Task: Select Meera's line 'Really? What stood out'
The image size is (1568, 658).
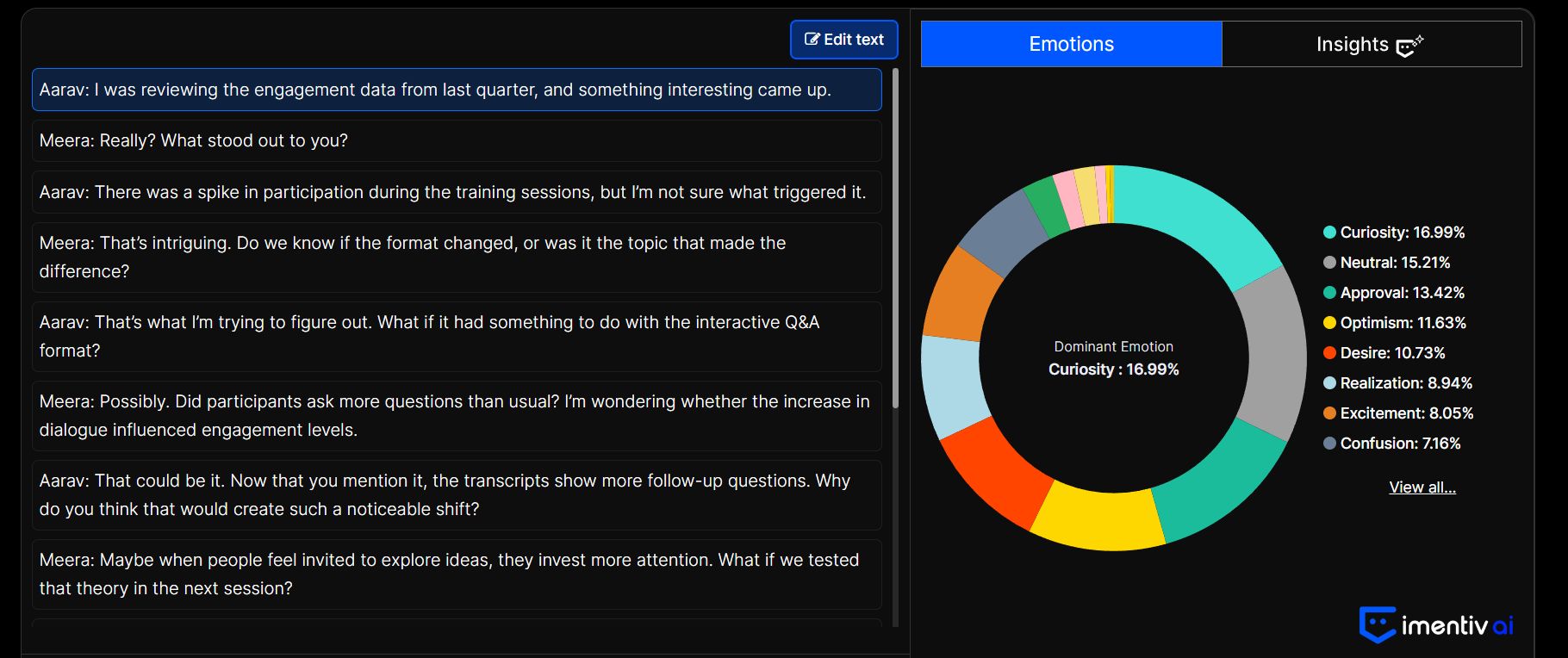Action: 457,140
